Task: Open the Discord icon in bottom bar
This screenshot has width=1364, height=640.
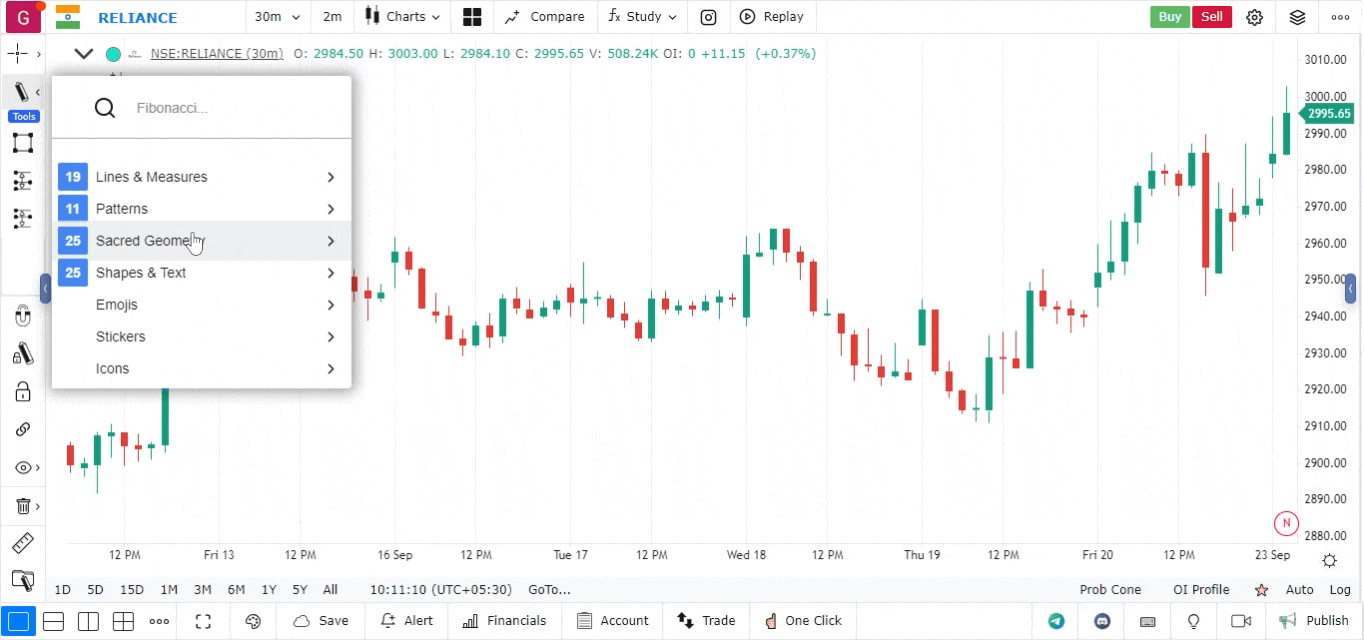Action: [1102, 621]
